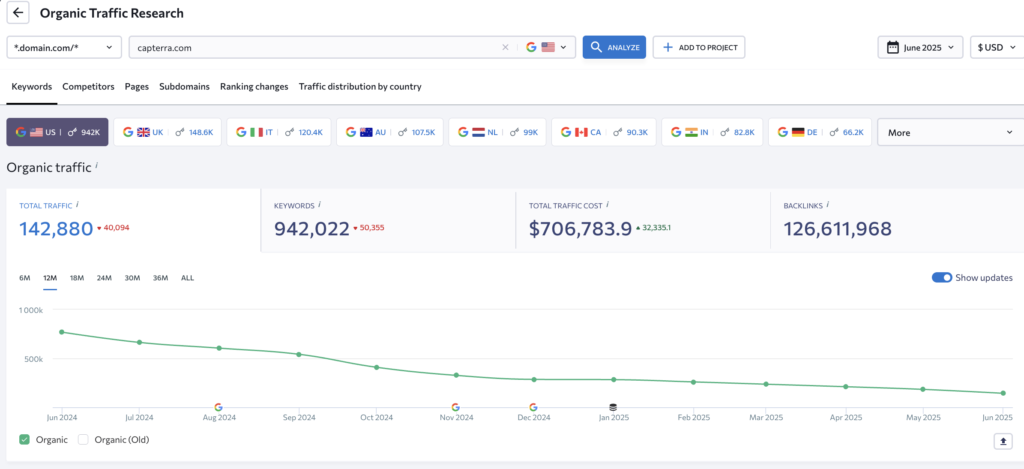Switch to the Keywords tab
This screenshot has width=1024, height=469.
click(32, 86)
